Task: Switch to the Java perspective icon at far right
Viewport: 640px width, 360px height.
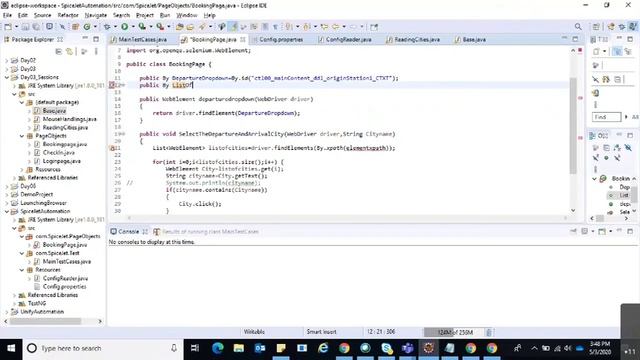Action: (633, 27)
